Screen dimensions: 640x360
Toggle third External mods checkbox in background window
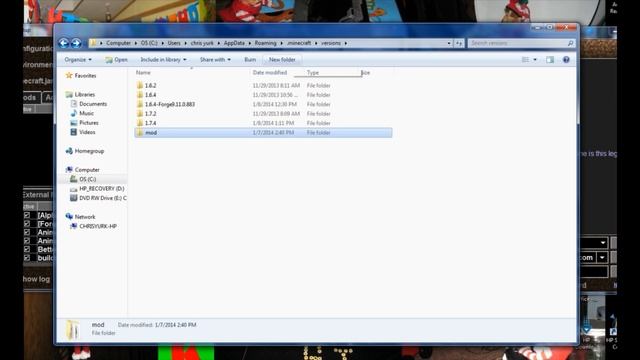[x=27, y=232]
